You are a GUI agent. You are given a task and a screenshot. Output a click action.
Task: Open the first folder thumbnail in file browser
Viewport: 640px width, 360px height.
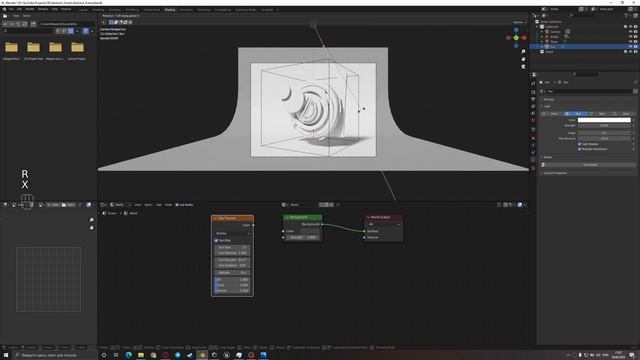tap(11, 48)
